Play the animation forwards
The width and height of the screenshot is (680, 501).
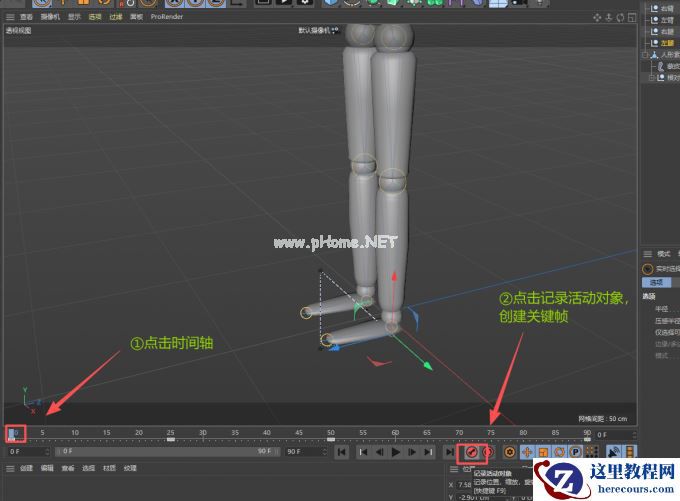click(396, 452)
